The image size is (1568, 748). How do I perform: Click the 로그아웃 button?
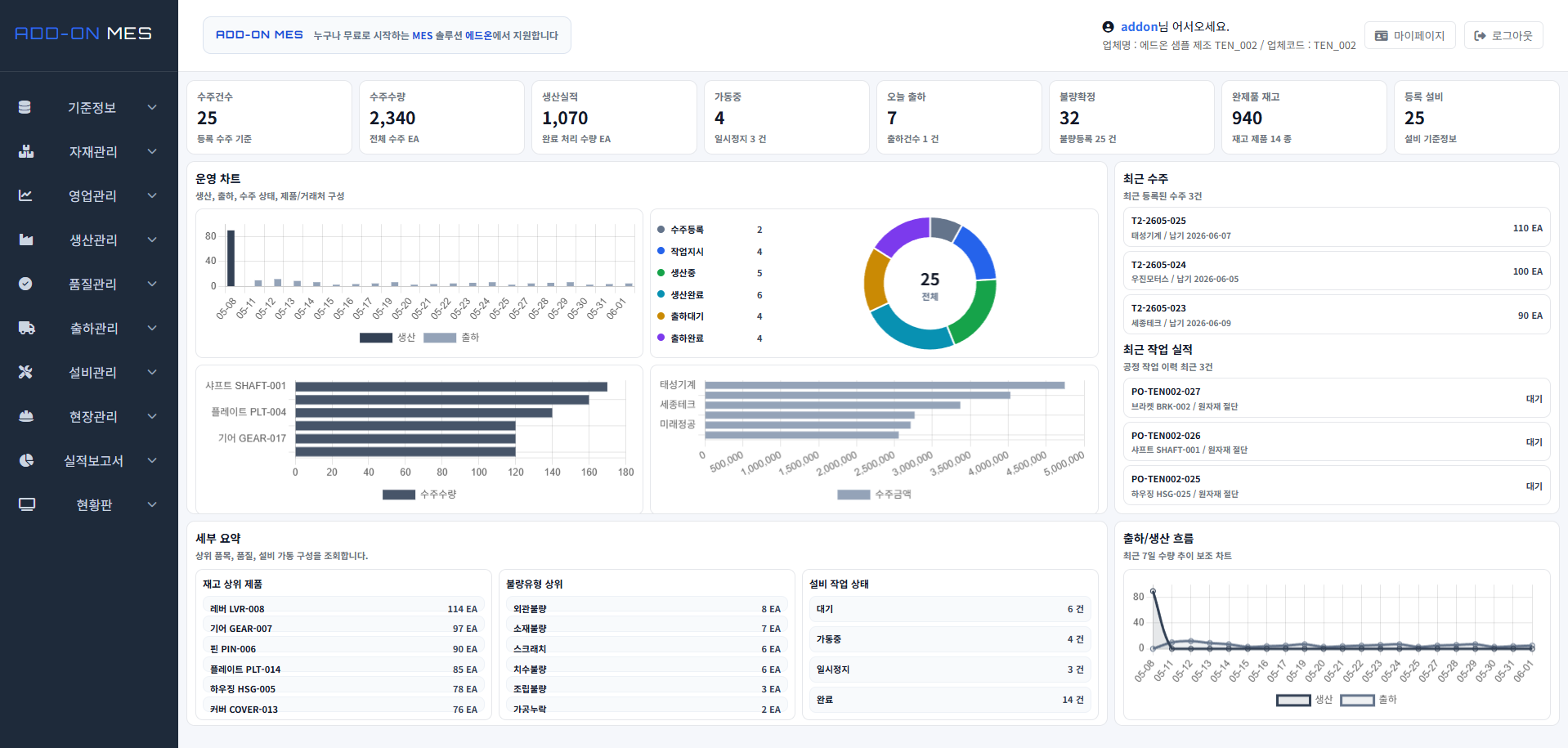[x=1503, y=35]
